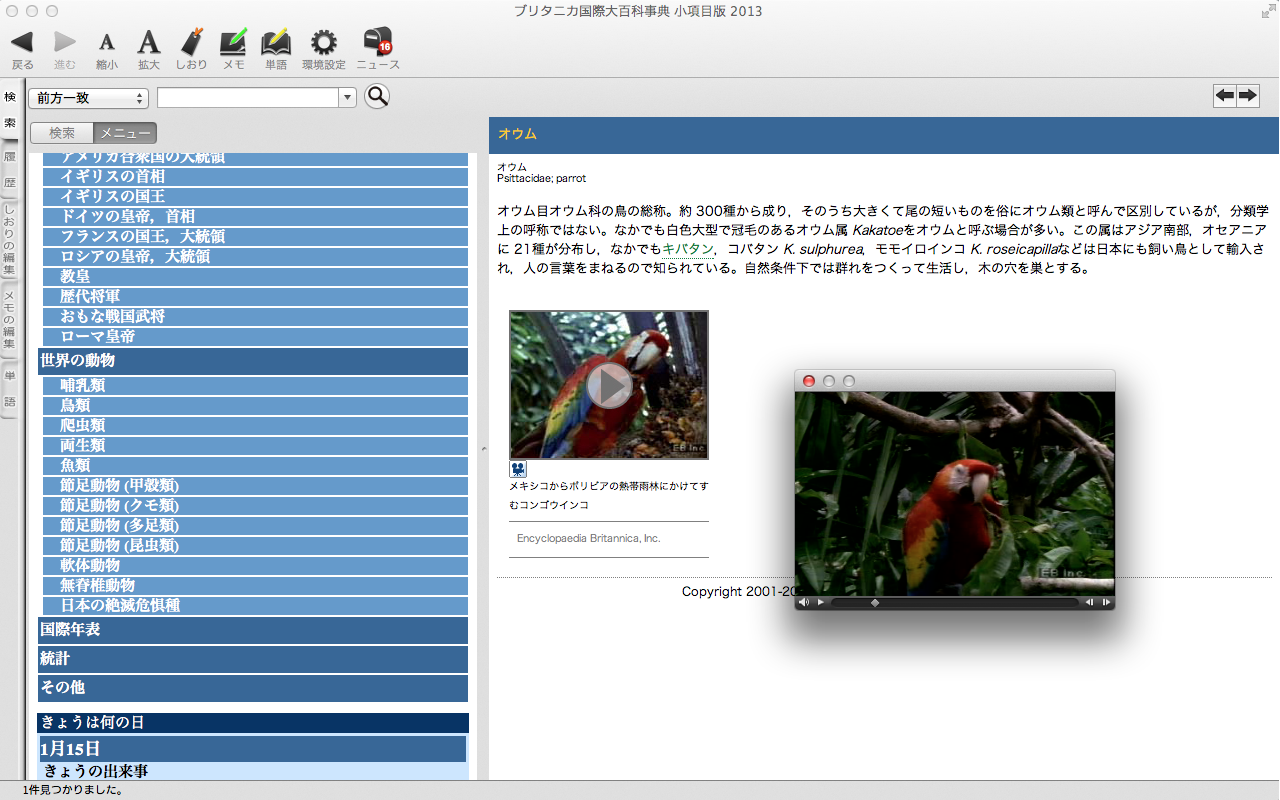Switch to the 検索 segment tab
Image resolution: width=1280 pixels, height=800 pixels.
[62, 133]
